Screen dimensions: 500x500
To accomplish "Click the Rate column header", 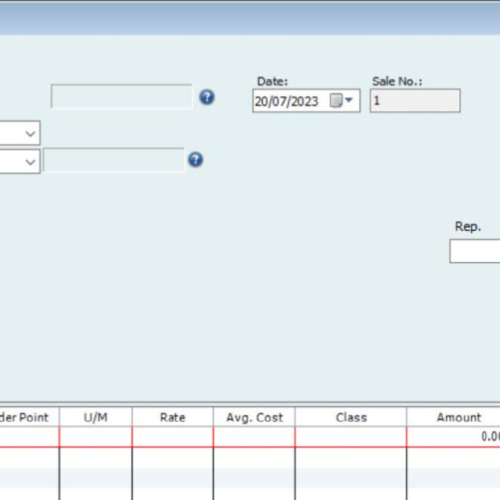I will click(173, 417).
